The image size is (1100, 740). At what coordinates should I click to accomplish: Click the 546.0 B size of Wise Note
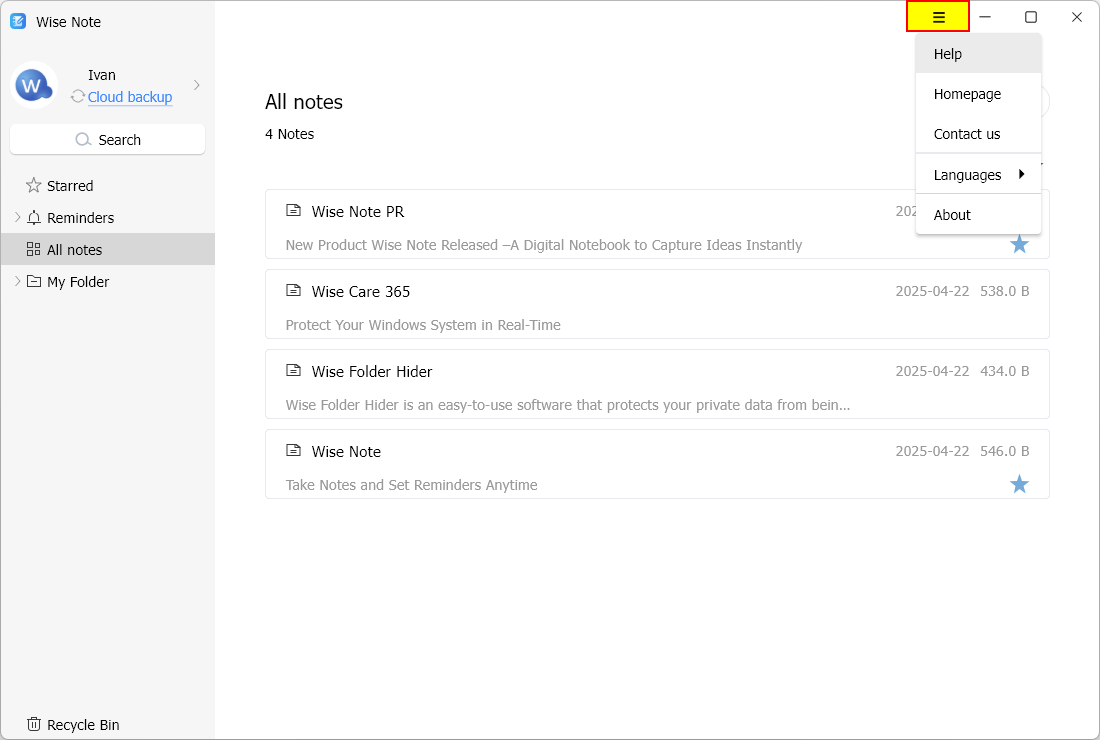(1004, 451)
